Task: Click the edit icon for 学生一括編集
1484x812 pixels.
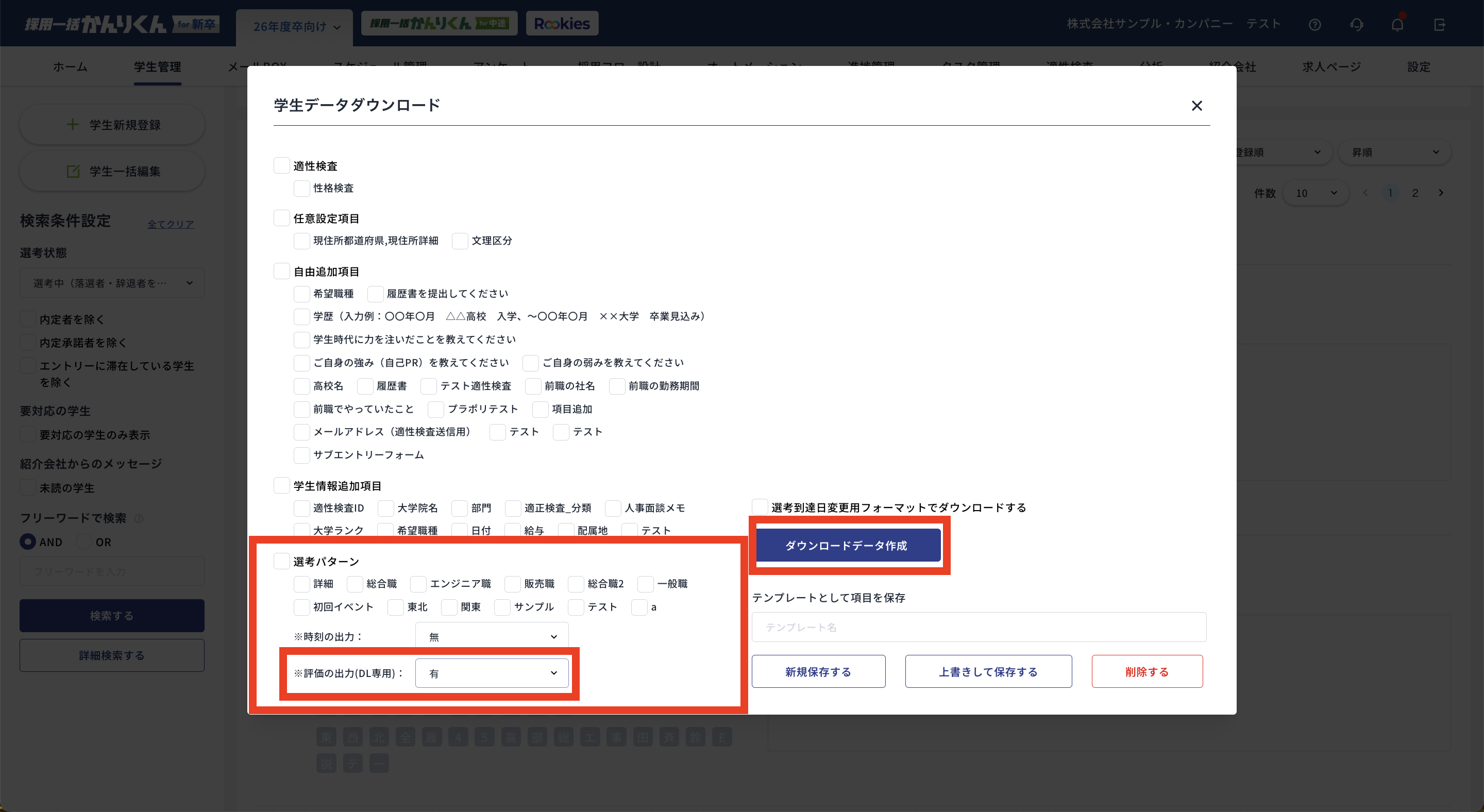Action: 73,172
